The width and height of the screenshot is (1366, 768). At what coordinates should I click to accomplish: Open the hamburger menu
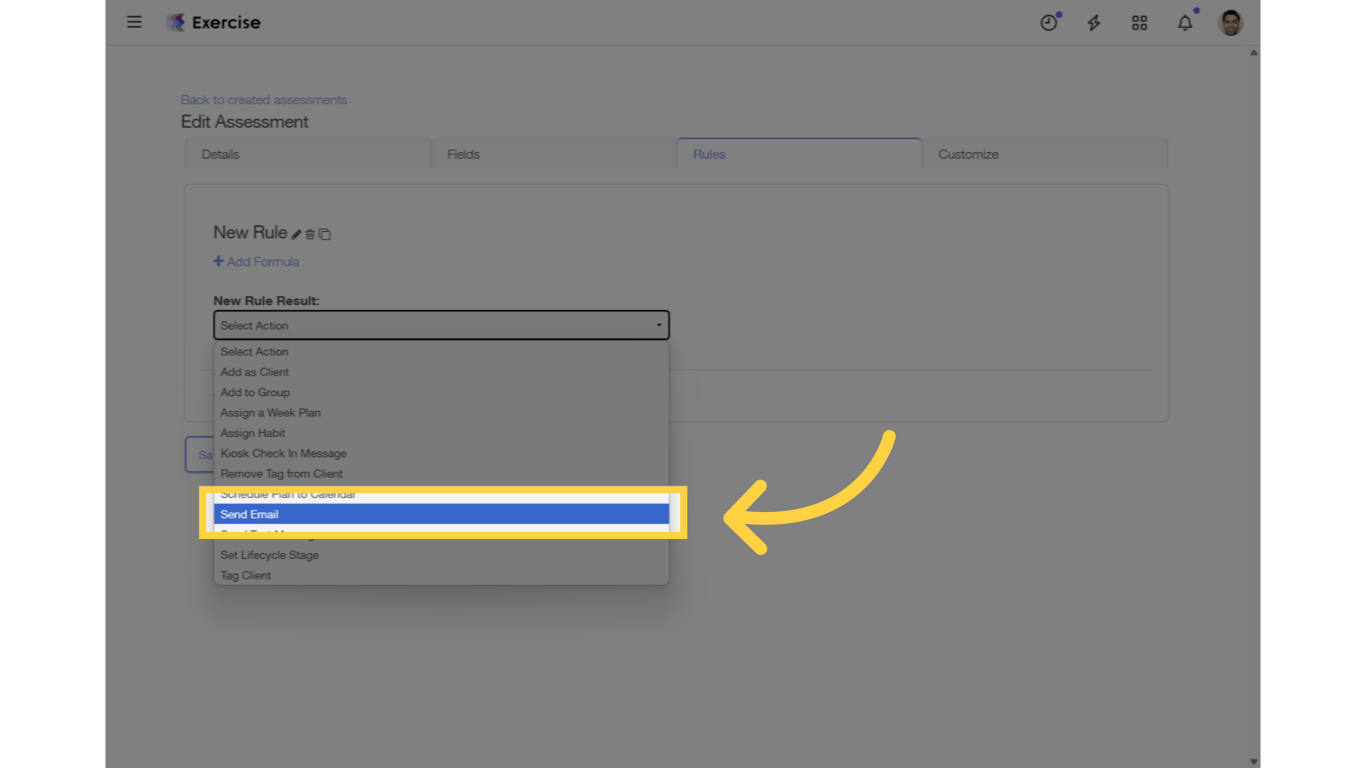click(x=134, y=22)
